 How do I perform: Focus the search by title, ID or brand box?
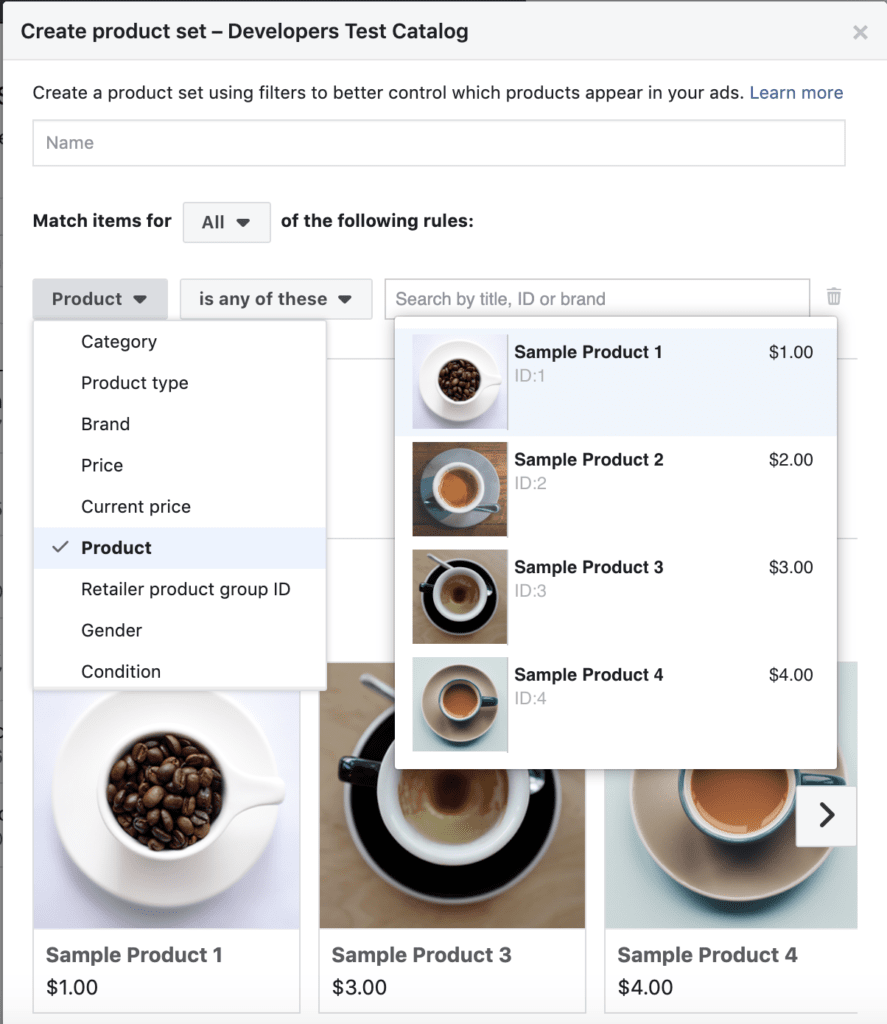click(597, 299)
